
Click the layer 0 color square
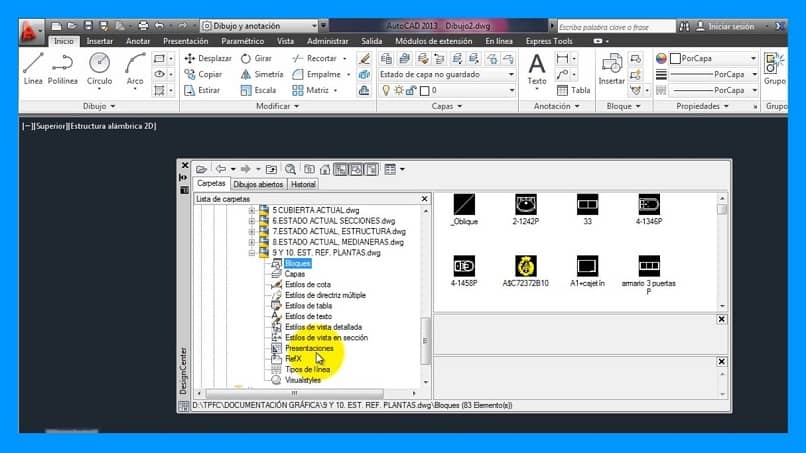(425, 91)
